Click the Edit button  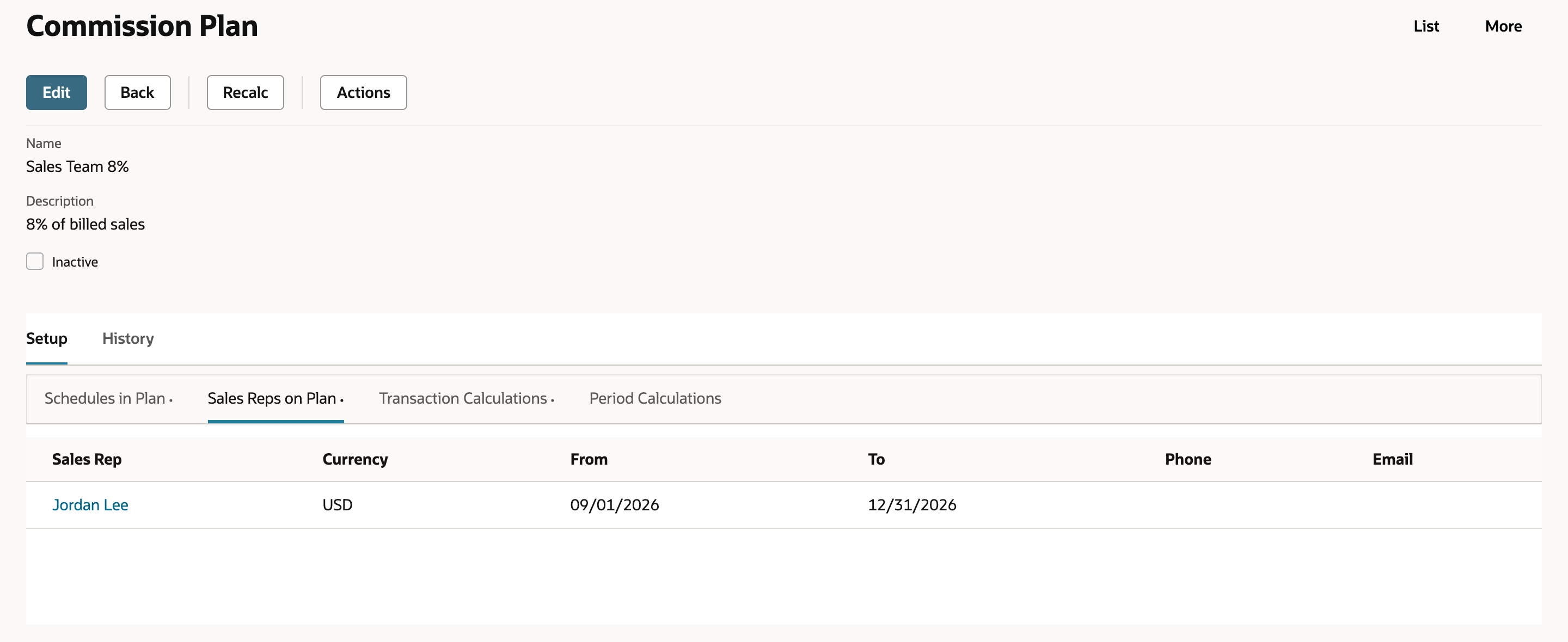pyautogui.click(x=56, y=92)
